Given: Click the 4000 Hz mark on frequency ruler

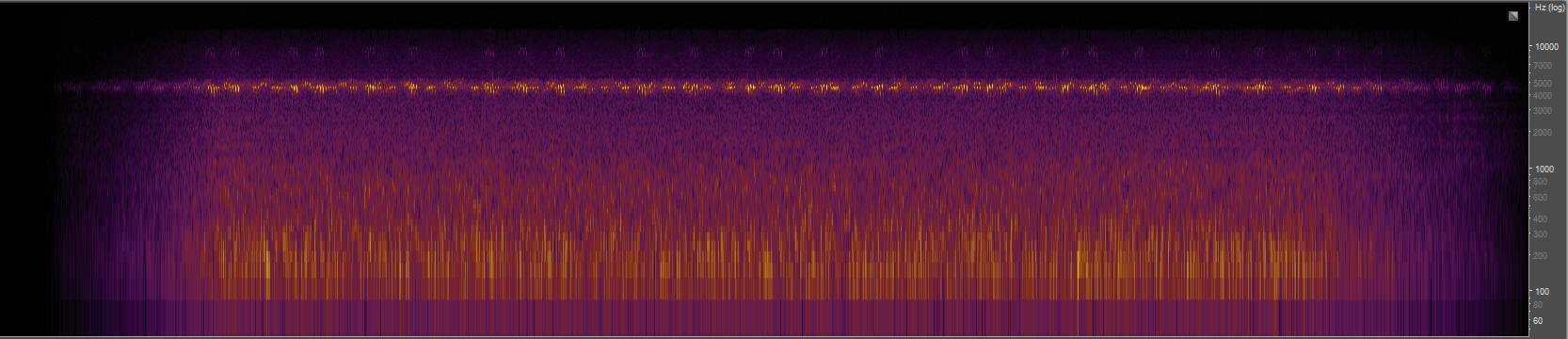Looking at the screenshot, I should pyautogui.click(x=1543, y=95).
